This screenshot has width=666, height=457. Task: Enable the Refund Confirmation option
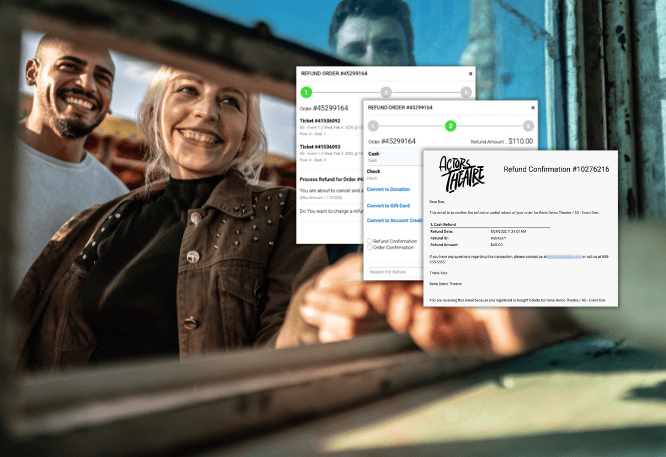click(370, 241)
